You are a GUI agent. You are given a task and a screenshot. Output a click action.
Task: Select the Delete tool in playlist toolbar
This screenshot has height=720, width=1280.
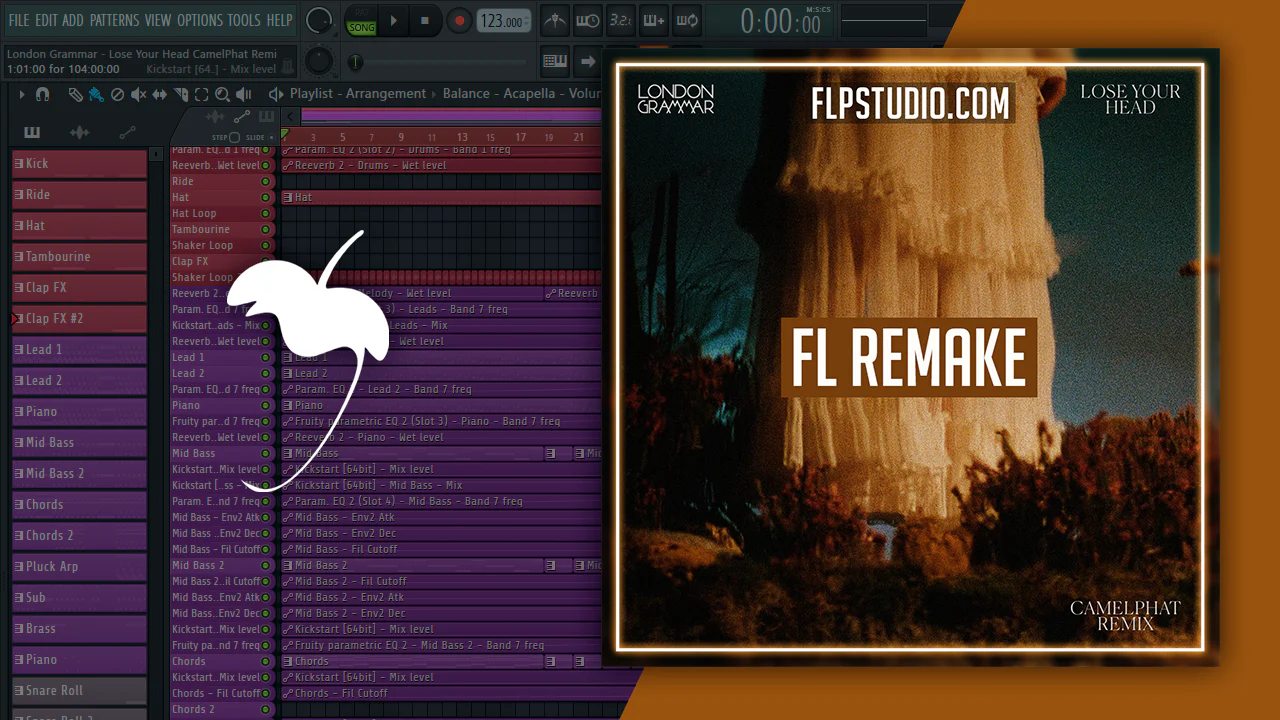pyautogui.click(x=117, y=94)
